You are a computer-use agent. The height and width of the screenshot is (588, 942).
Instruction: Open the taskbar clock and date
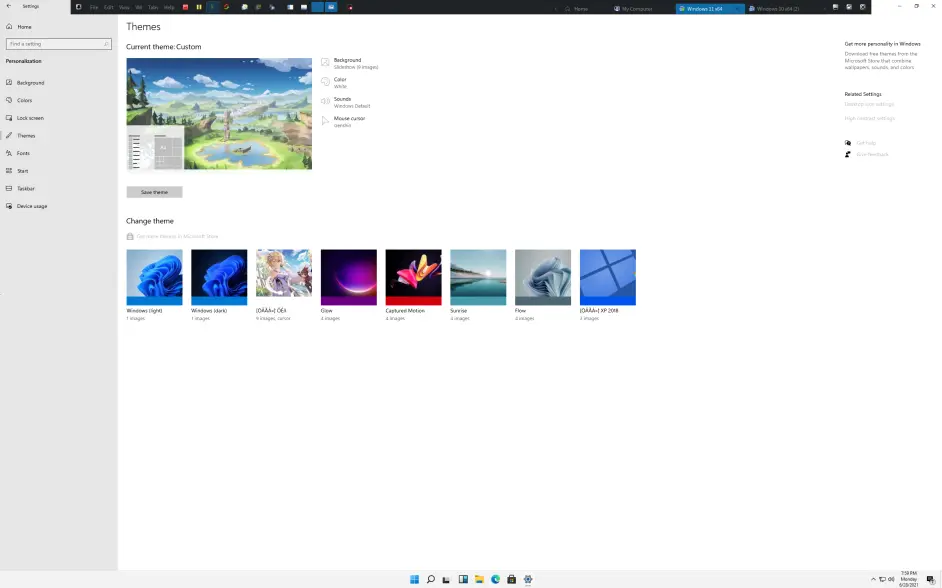point(908,579)
